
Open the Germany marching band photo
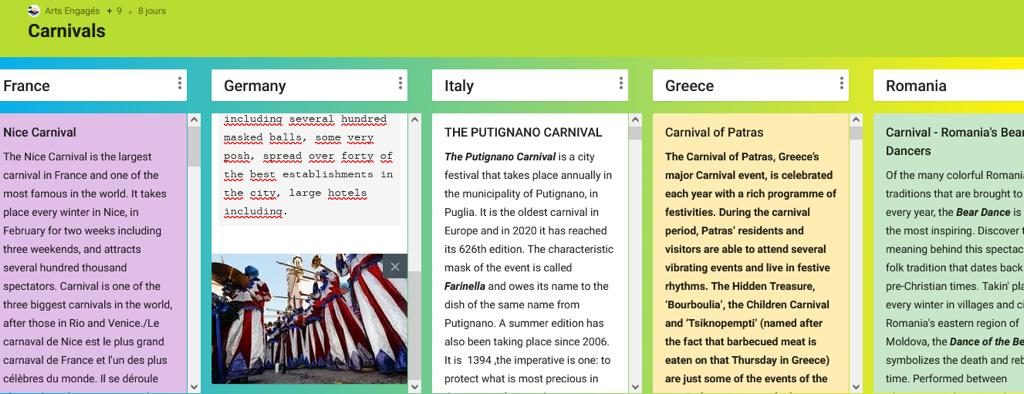coord(309,319)
